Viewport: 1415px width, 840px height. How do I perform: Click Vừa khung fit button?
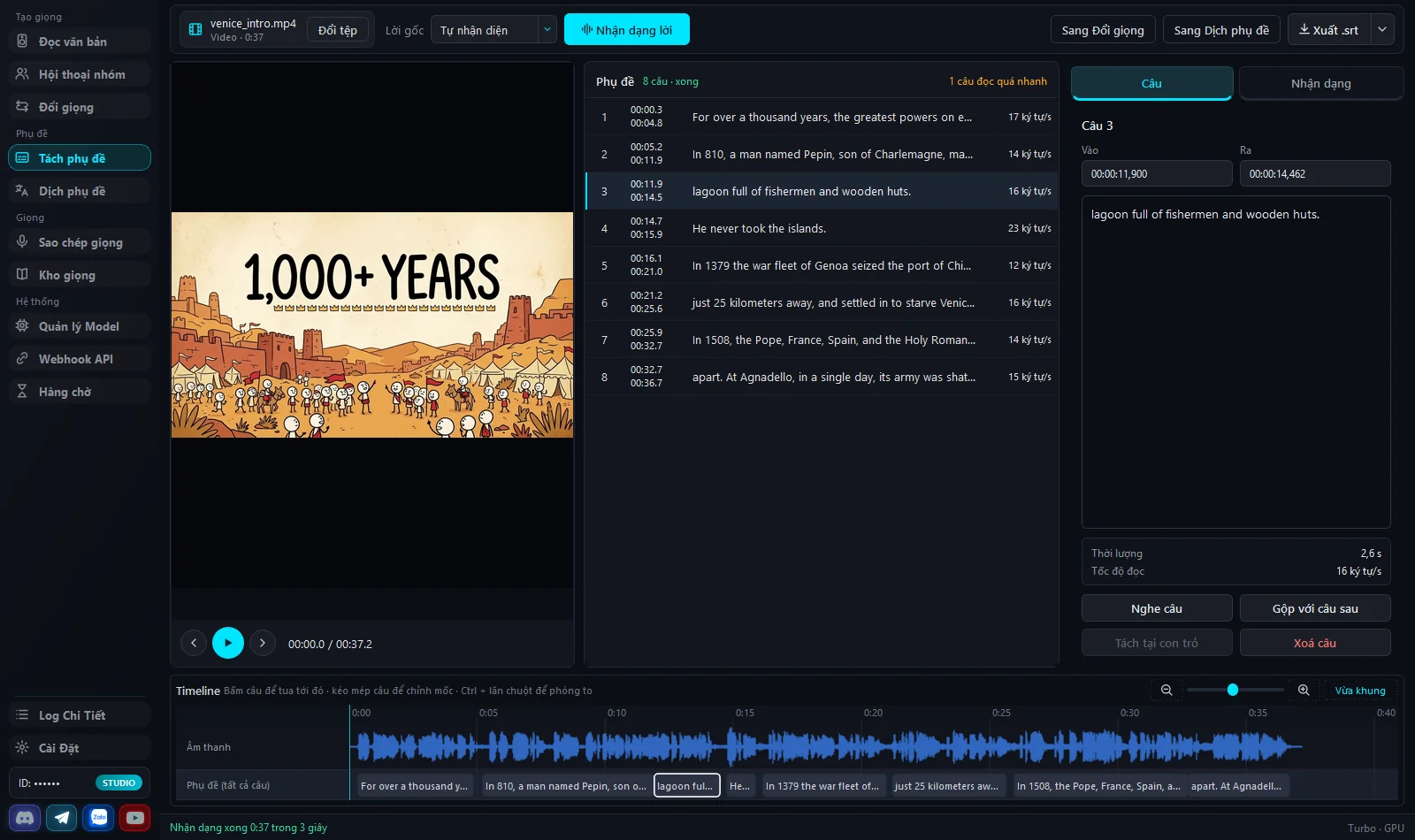click(1360, 691)
